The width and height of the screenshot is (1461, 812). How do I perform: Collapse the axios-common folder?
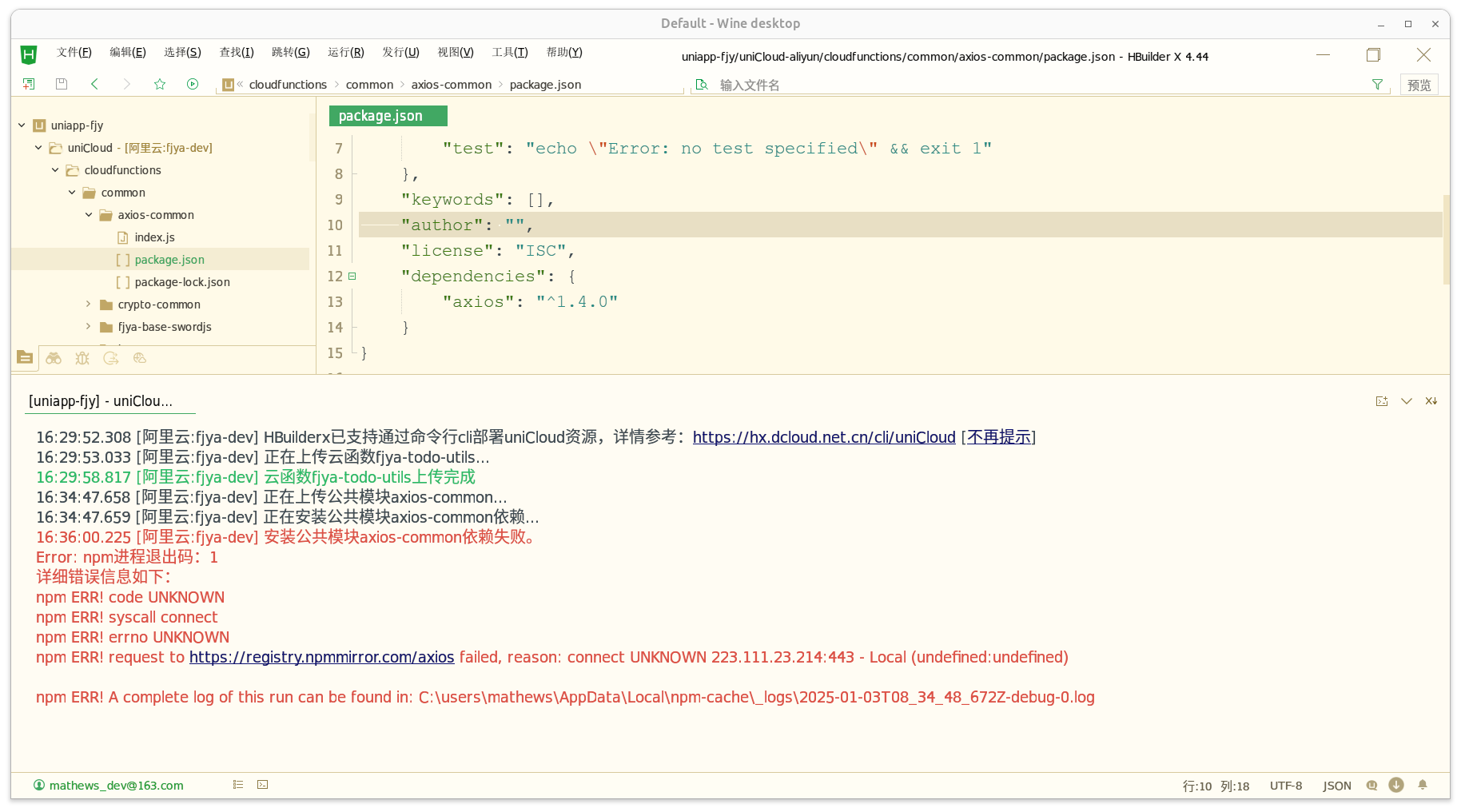pos(89,215)
